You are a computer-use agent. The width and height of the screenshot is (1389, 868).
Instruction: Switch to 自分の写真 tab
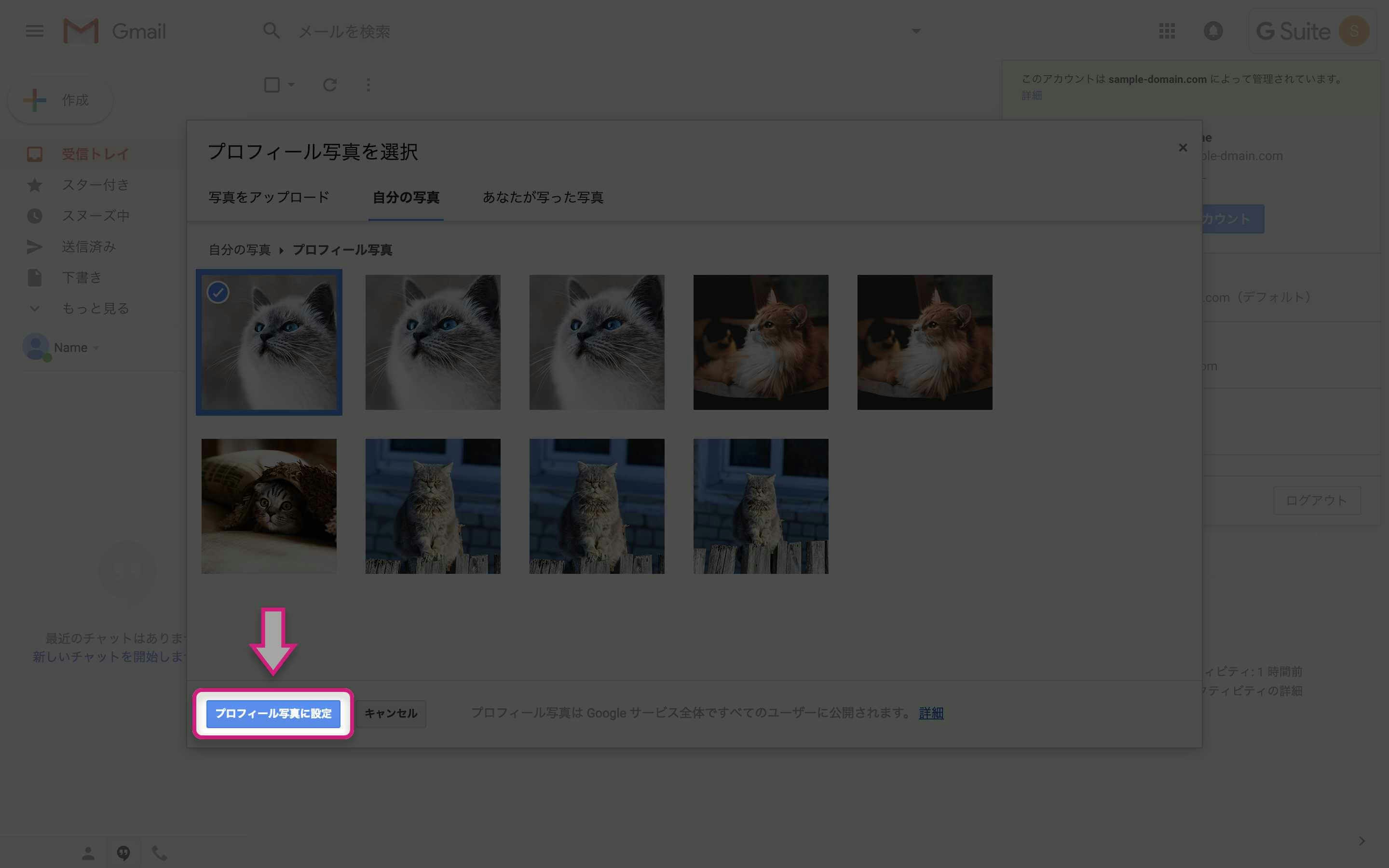coord(406,198)
